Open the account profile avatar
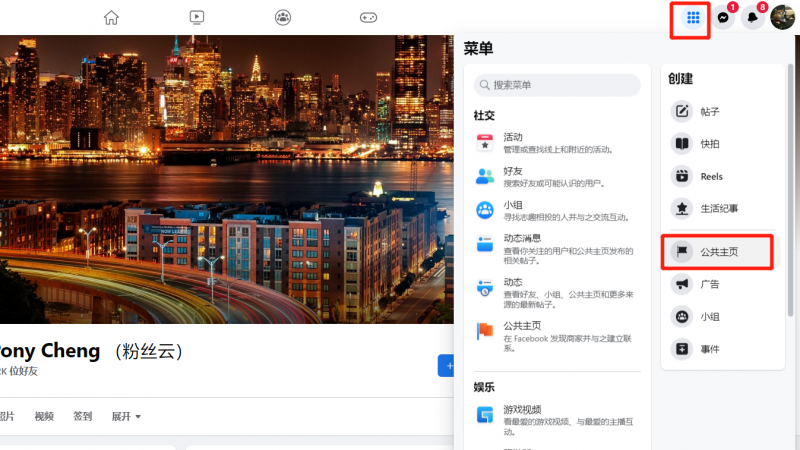 [x=783, y=18]
